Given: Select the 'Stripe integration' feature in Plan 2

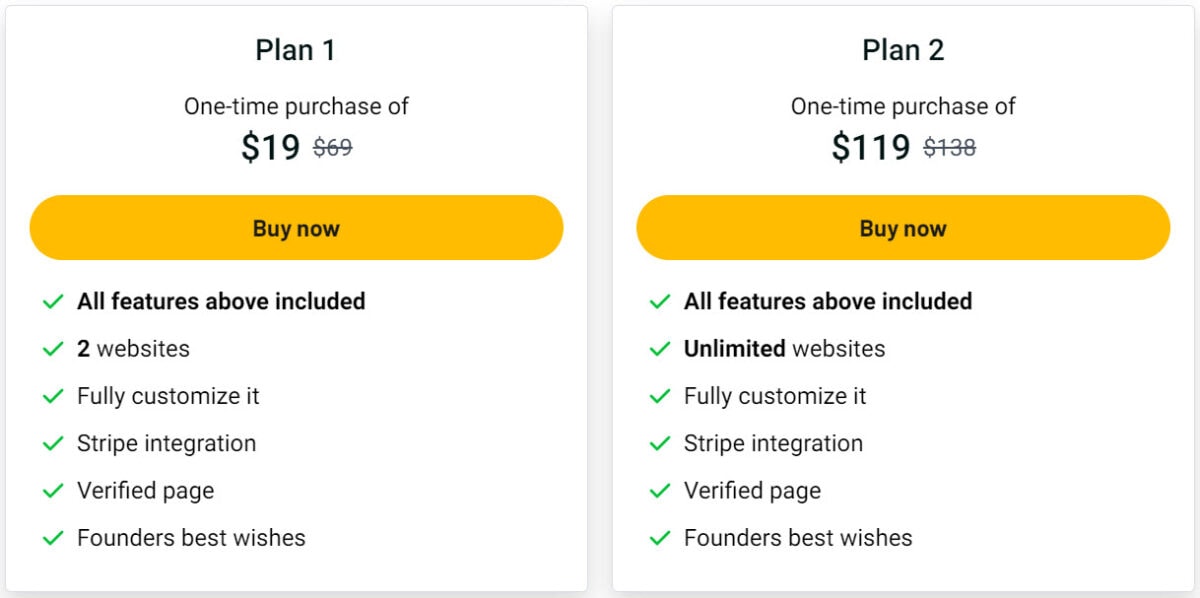Looking at the screenshot, I should pyautogui.click(x=774, y=444).
